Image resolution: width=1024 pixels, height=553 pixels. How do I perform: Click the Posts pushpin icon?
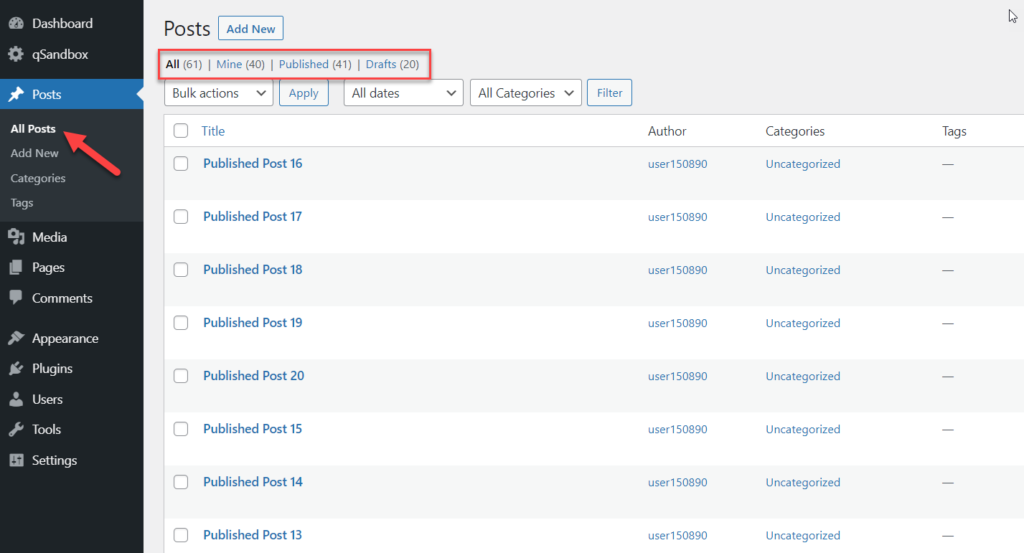[16, 94]
